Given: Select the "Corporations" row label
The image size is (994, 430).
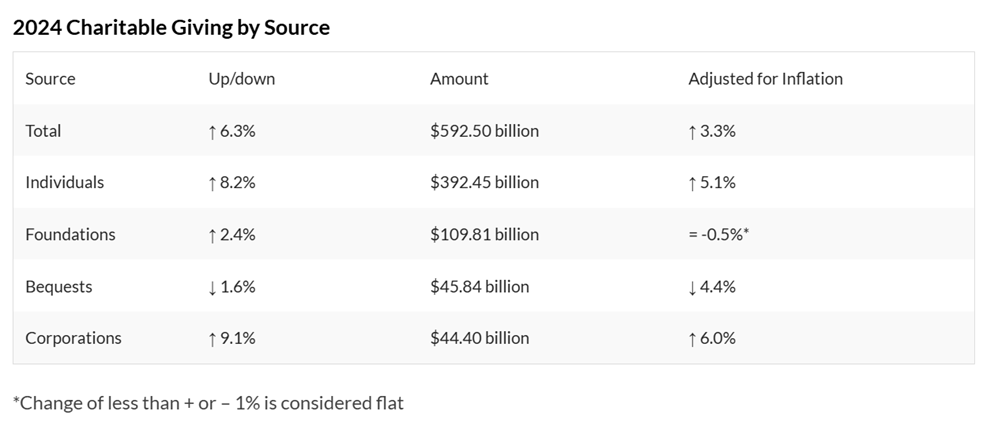Looking at the screenshot, I should [x=73, y=339].
